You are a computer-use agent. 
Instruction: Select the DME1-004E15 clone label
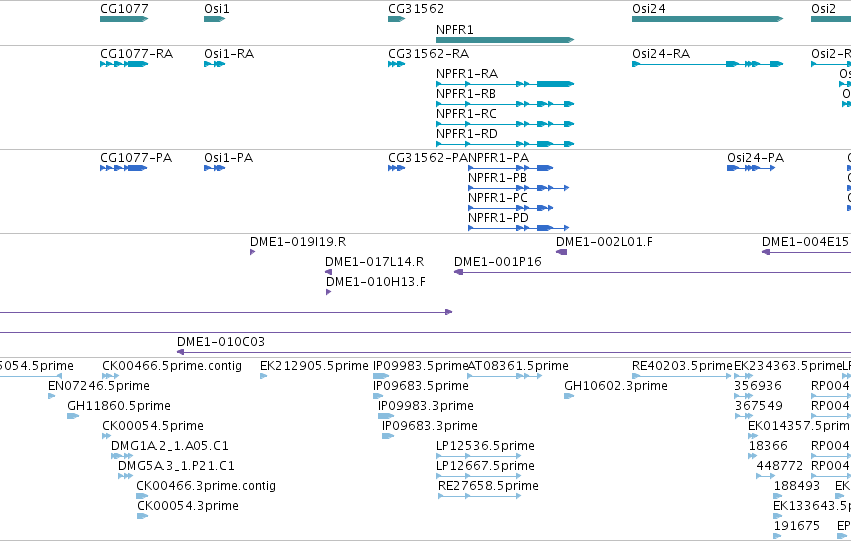point(805,242)
